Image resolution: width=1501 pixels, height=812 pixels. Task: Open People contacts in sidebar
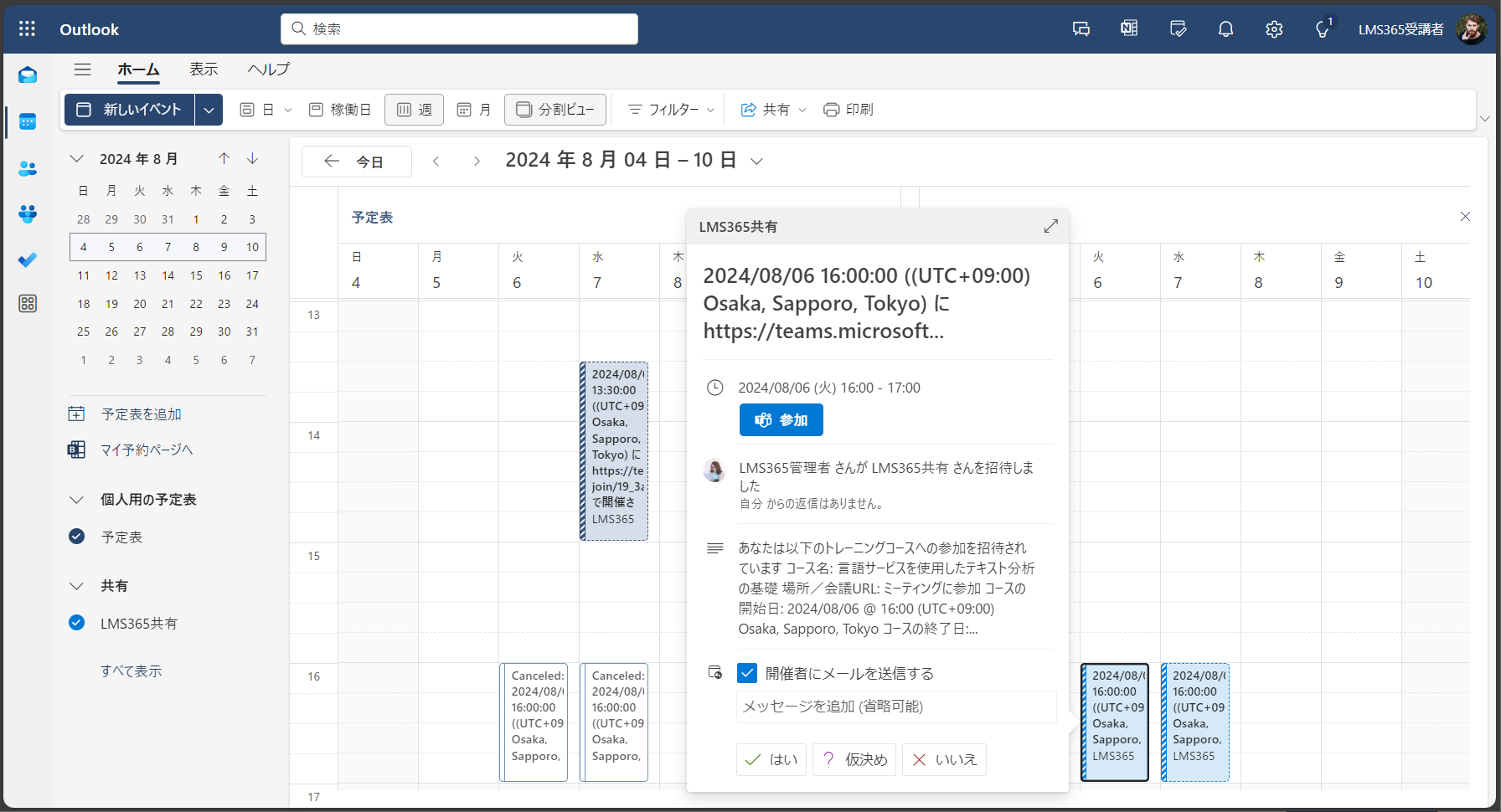[x=28, y=168]
